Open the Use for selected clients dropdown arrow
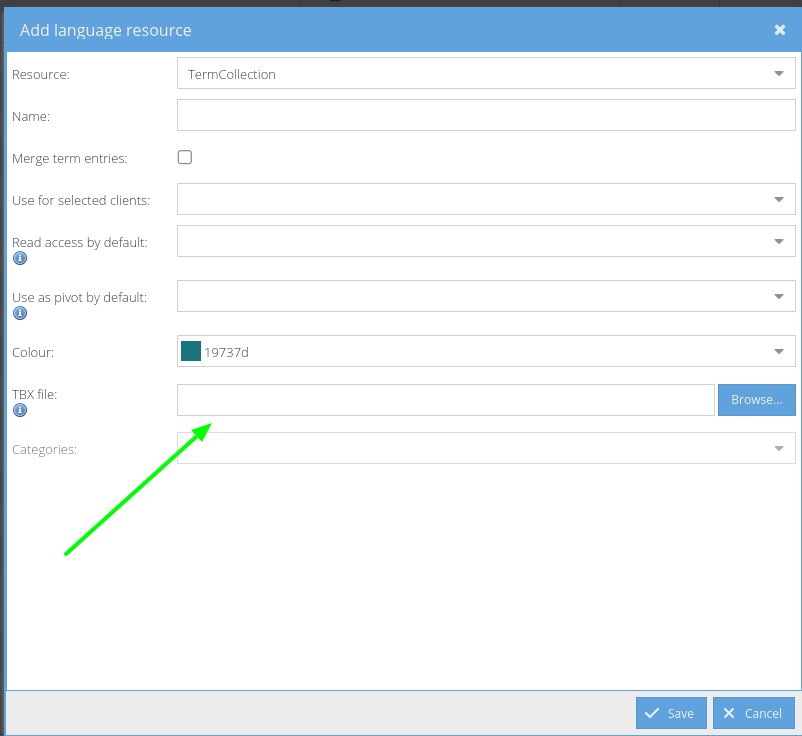Screen dimensions: 802x736 [779, 199]
